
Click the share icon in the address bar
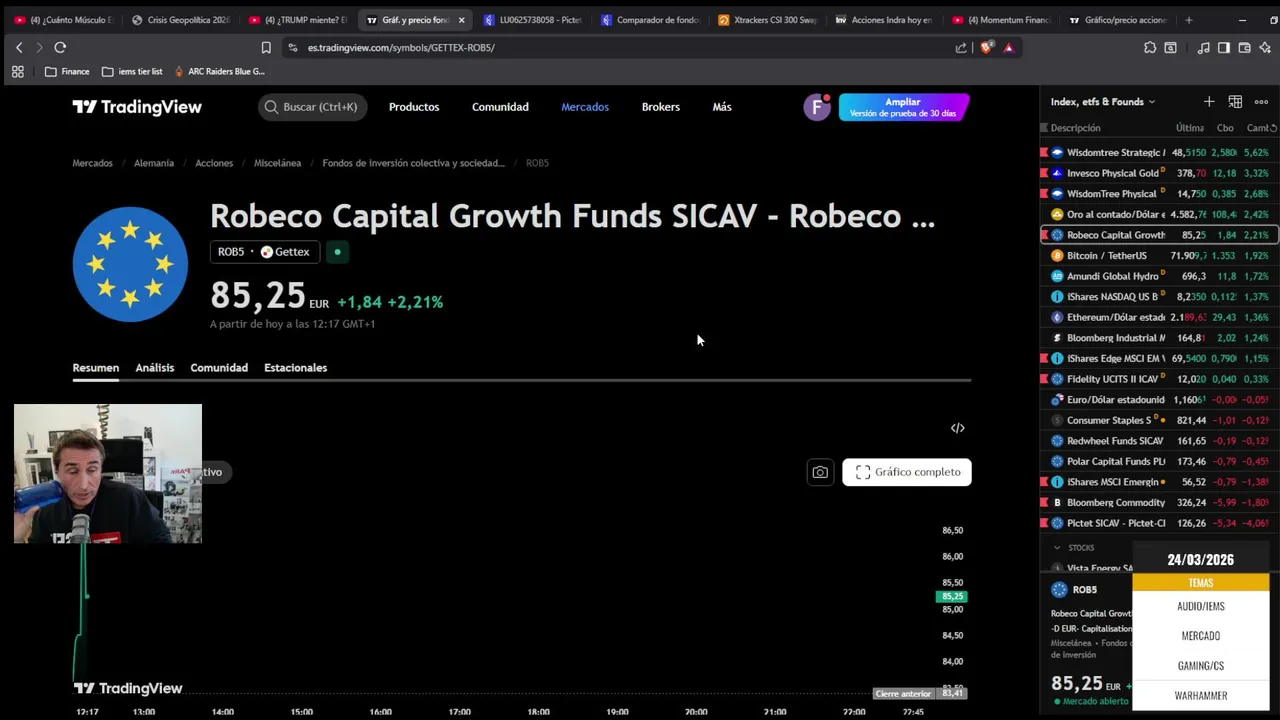961,47
